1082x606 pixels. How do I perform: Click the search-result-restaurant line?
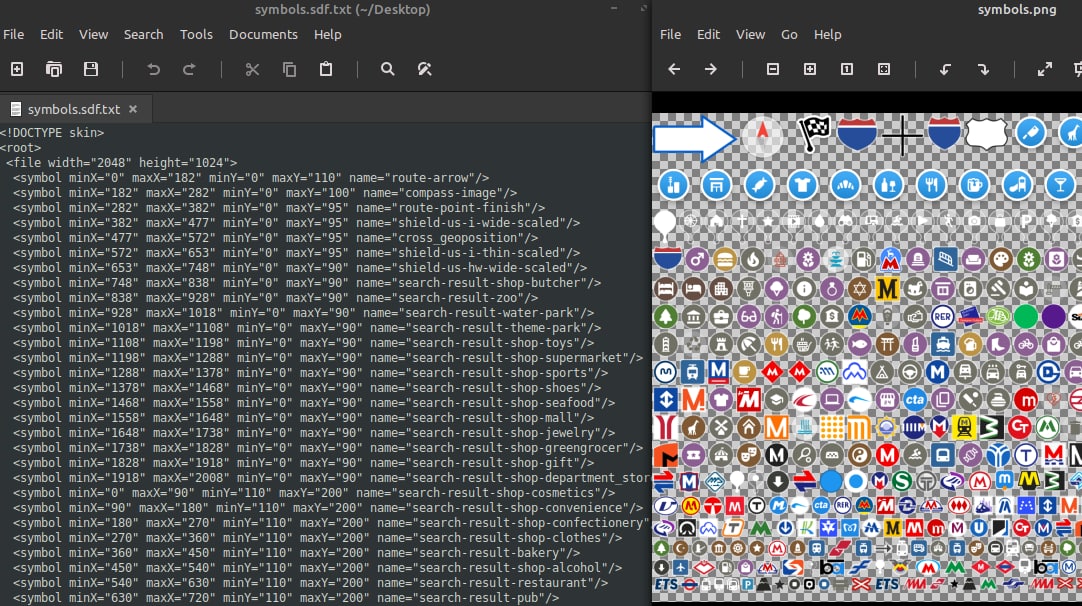(x=310, y=583)
